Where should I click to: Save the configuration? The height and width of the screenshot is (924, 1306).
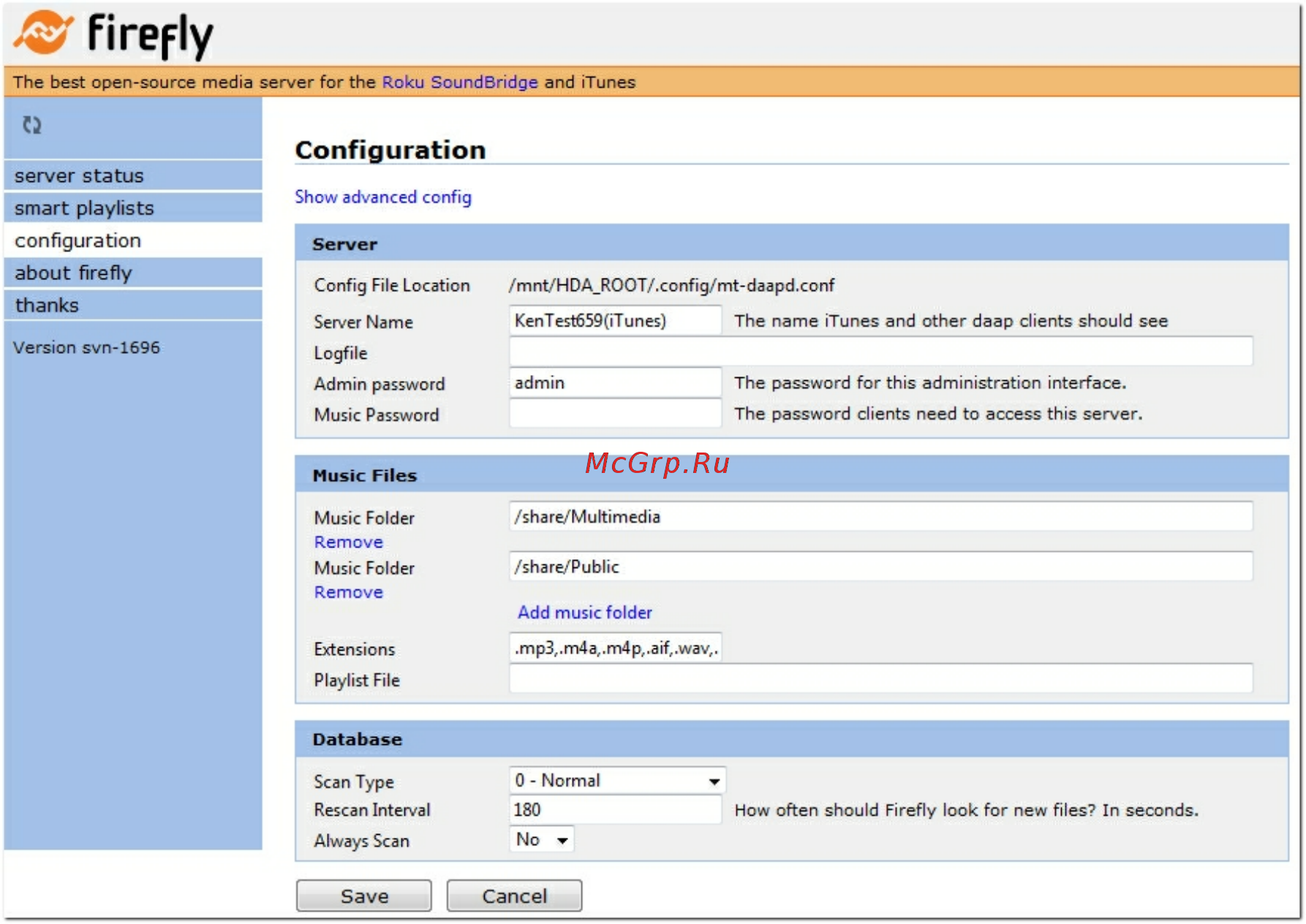[x=364, y=895]
